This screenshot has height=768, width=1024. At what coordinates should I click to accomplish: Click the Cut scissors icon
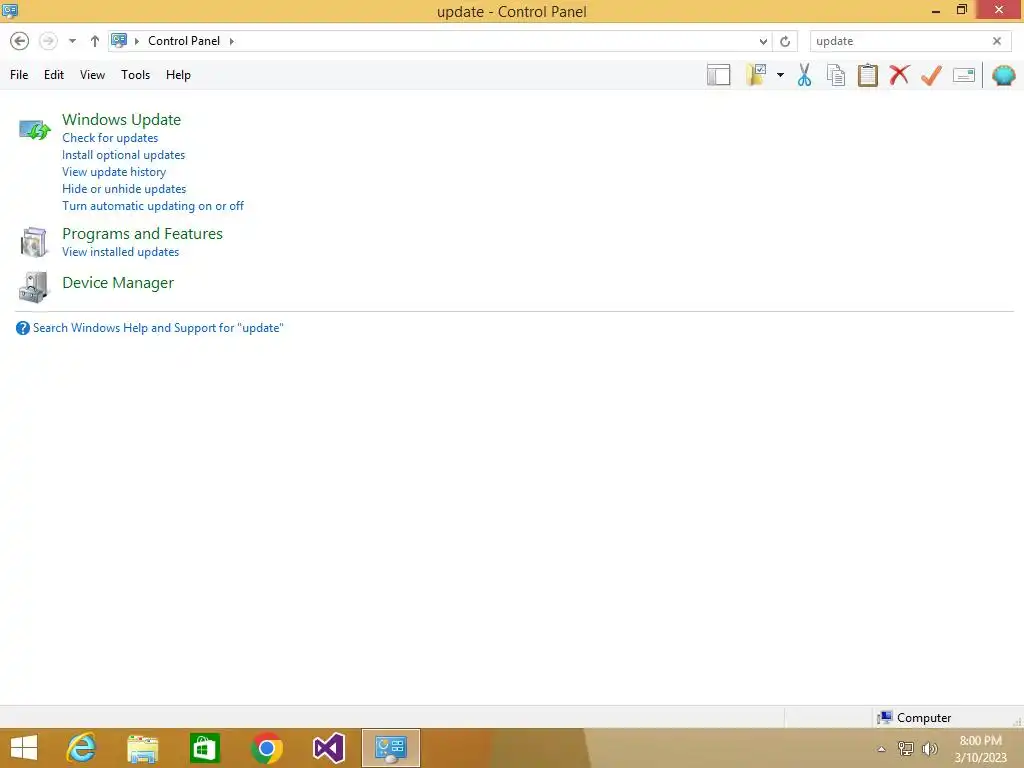coord(805,75)
